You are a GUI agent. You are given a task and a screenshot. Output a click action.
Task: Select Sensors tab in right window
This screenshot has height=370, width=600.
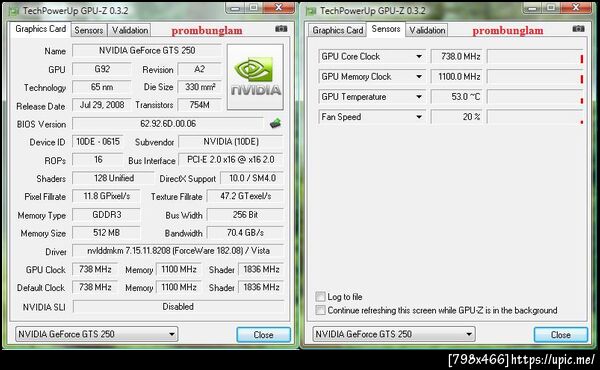coord(386,29)
